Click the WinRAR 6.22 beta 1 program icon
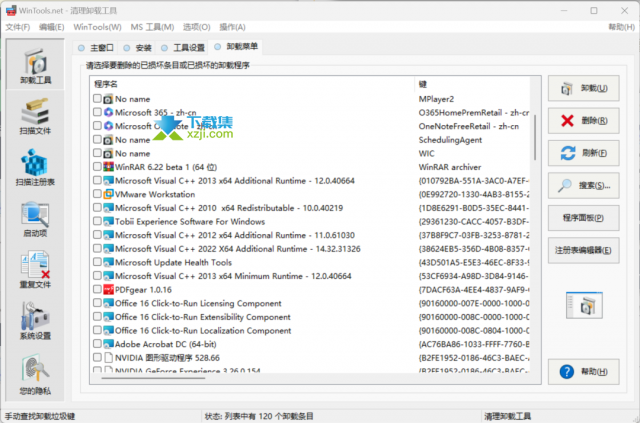The height and width of the screenshot is (423, 640). [x=108, y=167]
